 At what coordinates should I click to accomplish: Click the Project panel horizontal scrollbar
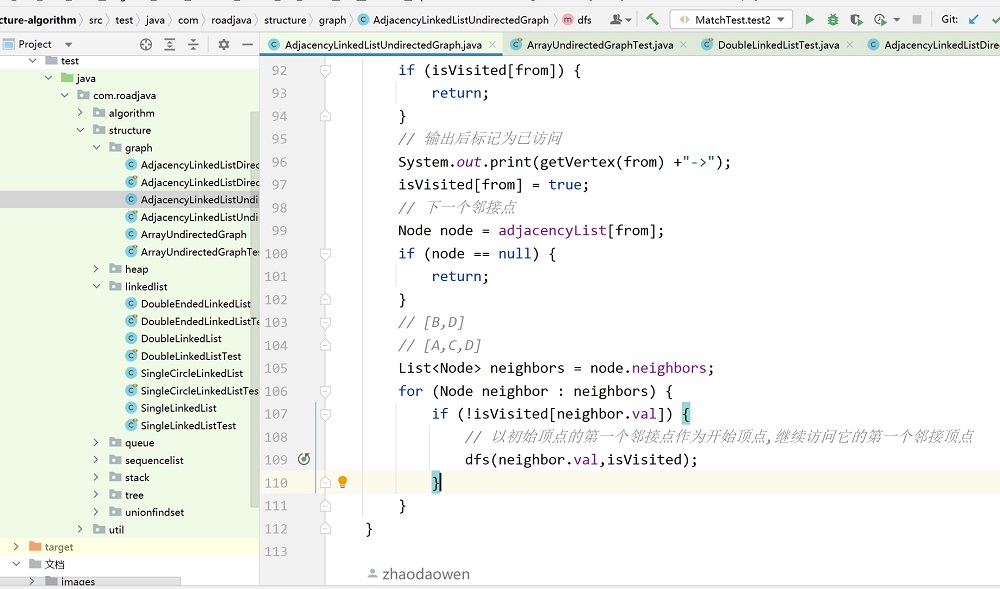click(x=91, y=581)
